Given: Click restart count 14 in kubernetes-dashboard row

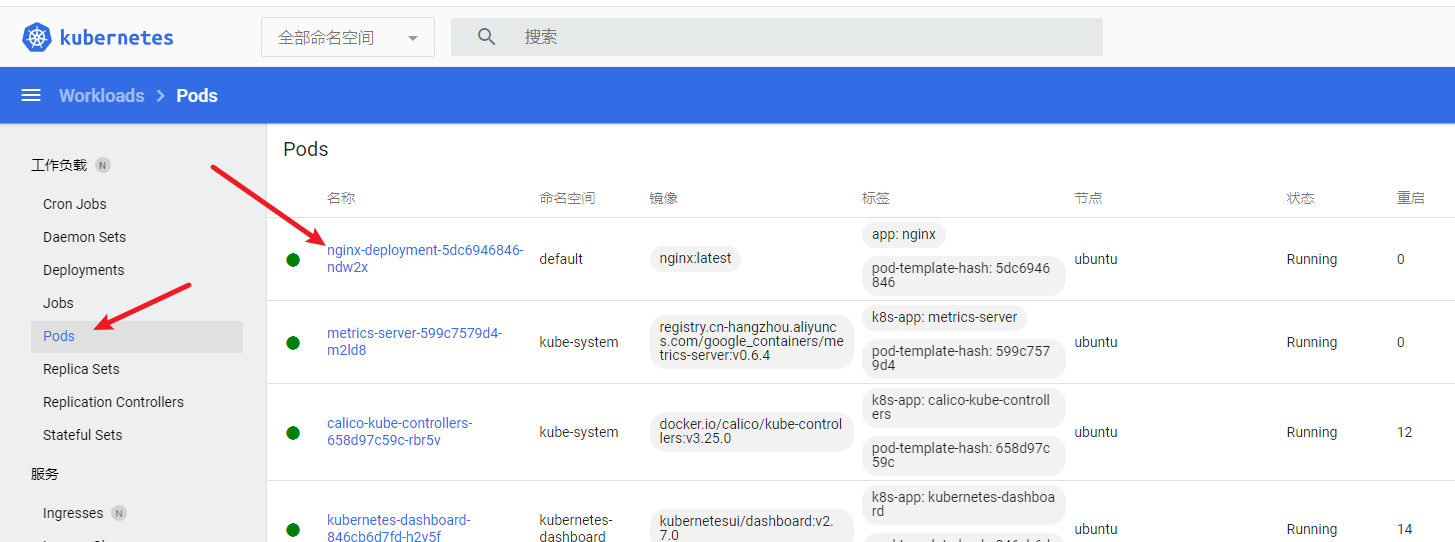Looking at the screenshot, I should tap(1405, 529).
